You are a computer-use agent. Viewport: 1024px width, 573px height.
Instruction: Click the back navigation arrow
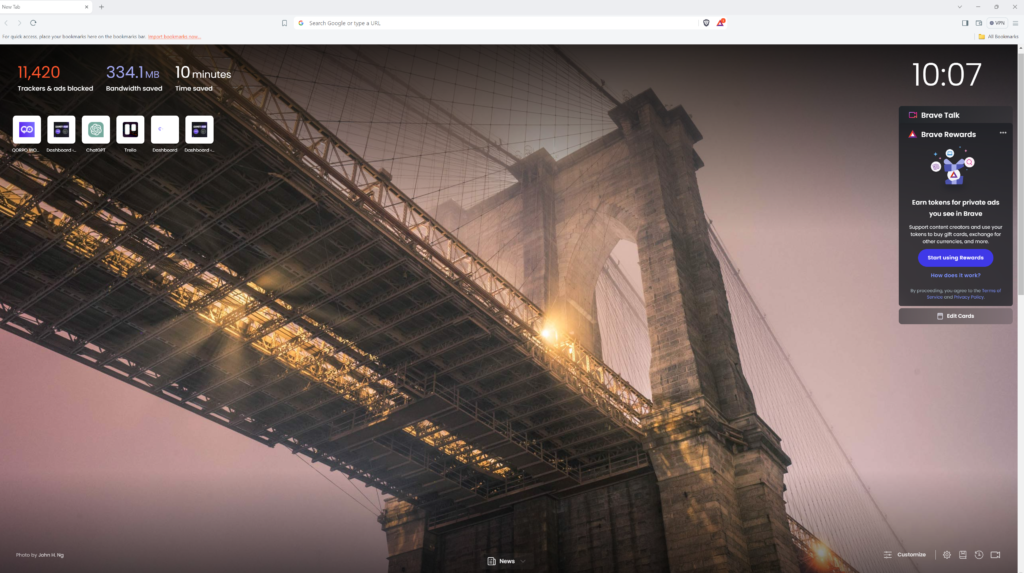6,23
